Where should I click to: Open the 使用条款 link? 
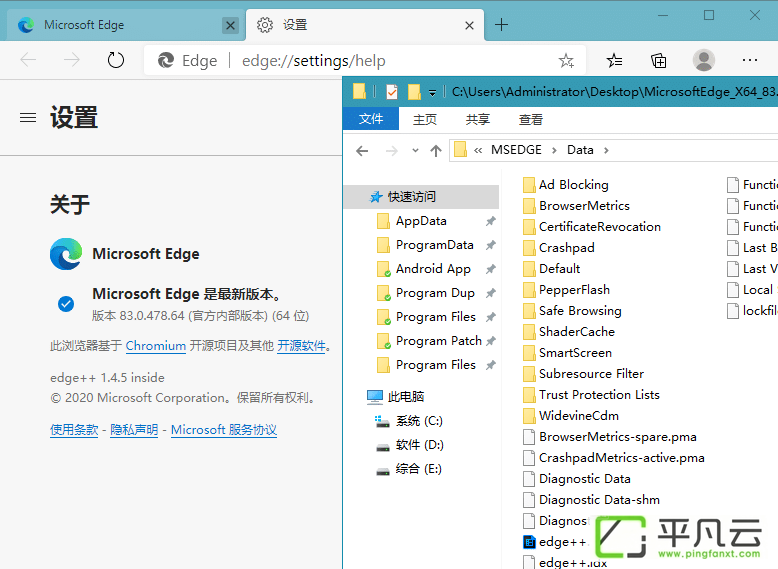point(74,430)
